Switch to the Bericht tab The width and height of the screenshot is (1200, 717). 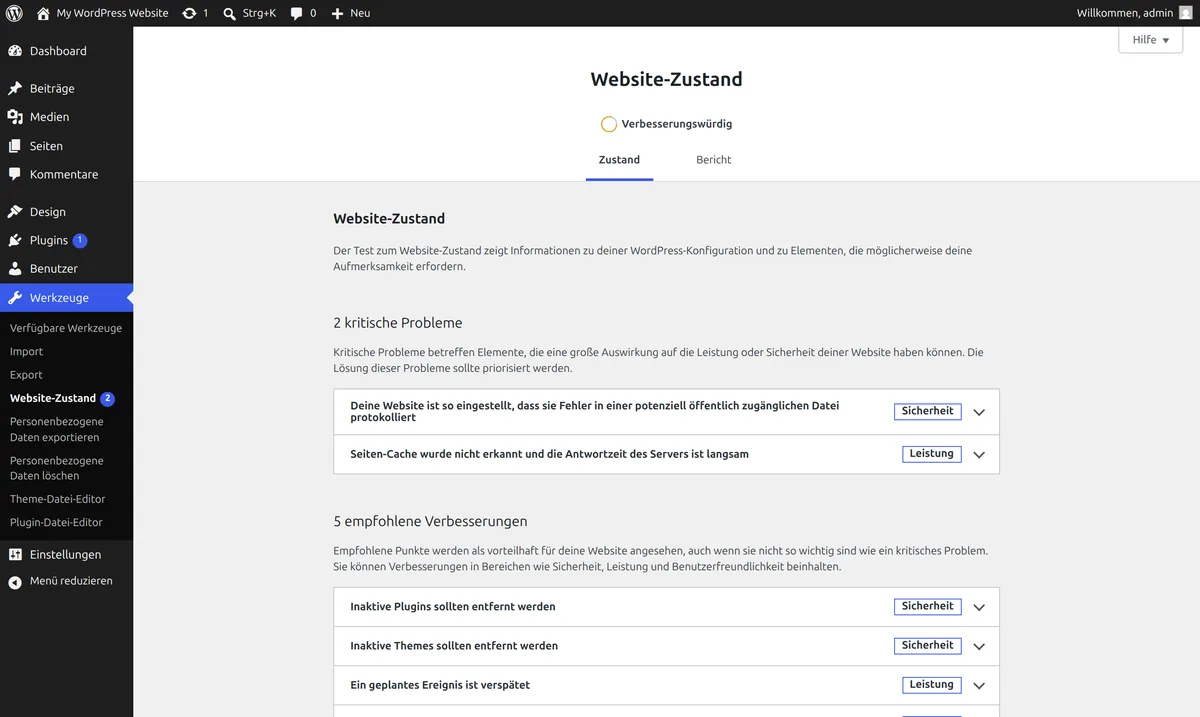click(x=714, y=160)
